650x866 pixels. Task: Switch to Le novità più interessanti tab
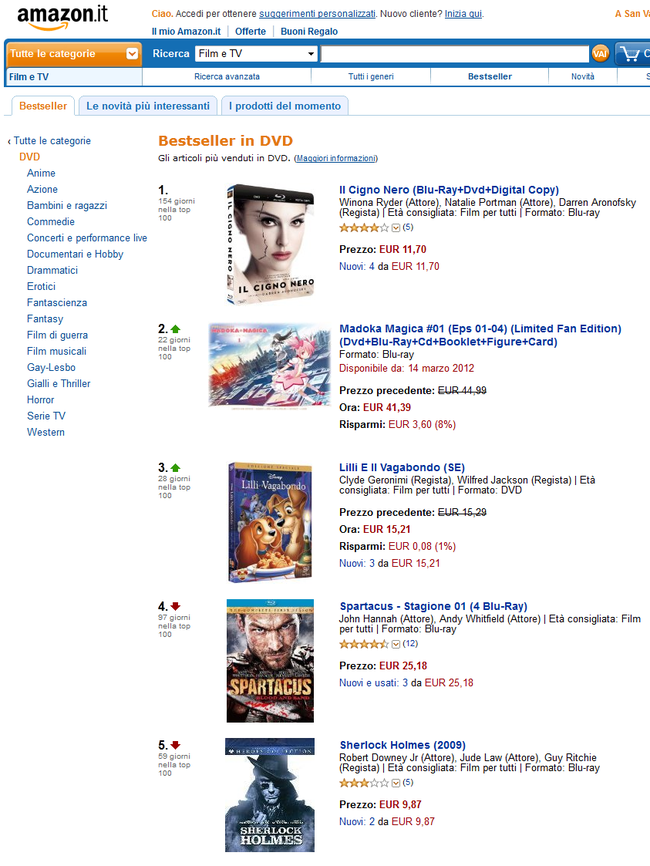point(147,106)
